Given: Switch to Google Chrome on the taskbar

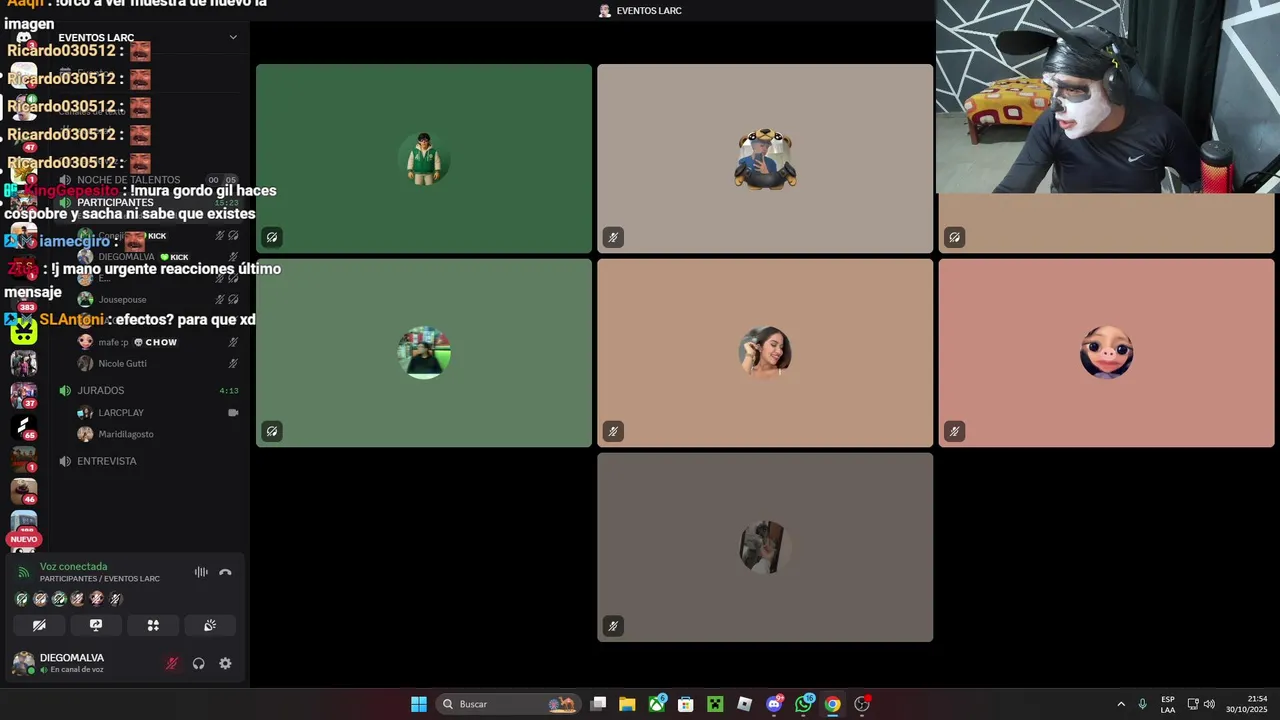Looking at the screenshot, I should [832, 704].
